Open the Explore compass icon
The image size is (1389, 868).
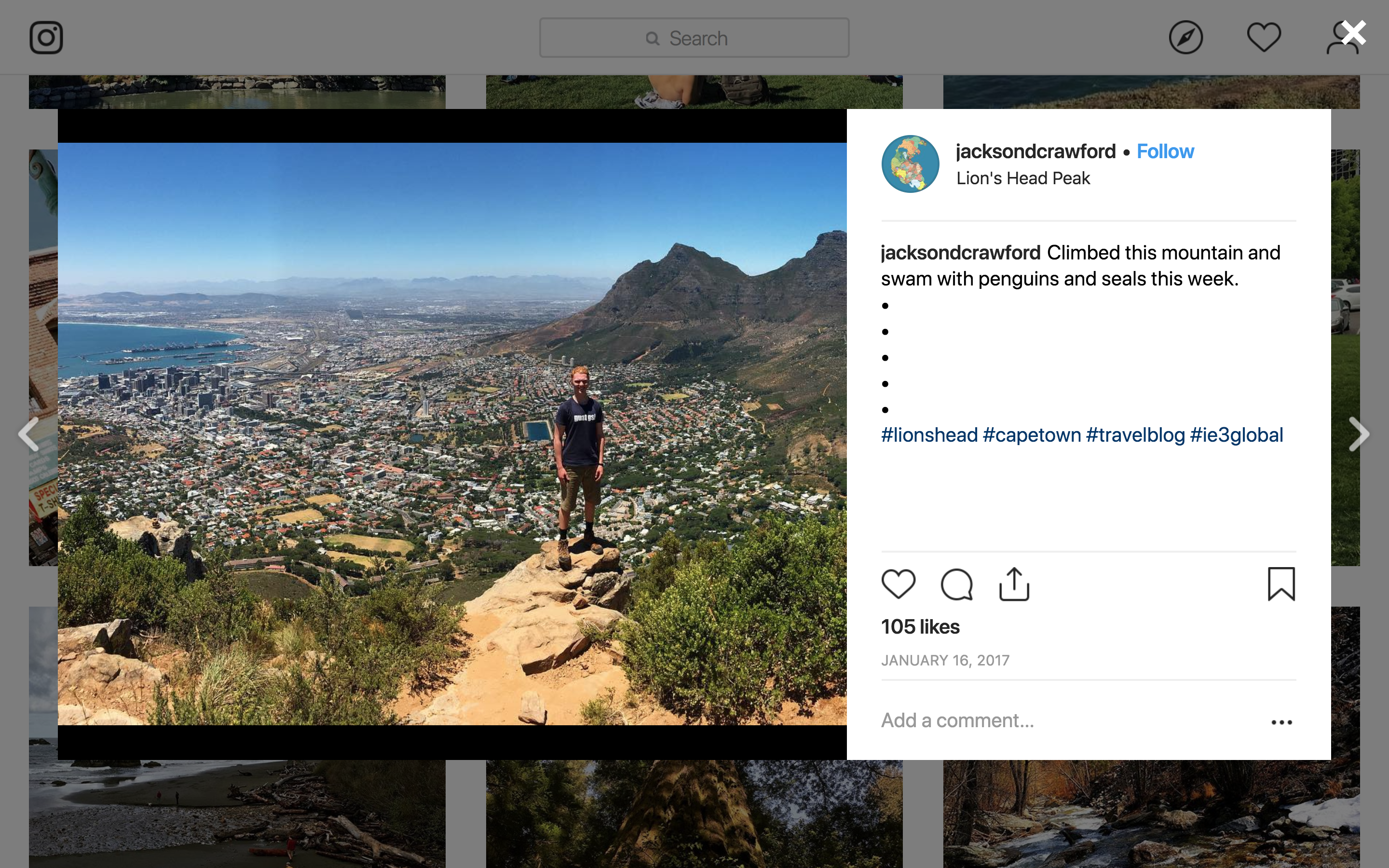tap(1185, 38)
